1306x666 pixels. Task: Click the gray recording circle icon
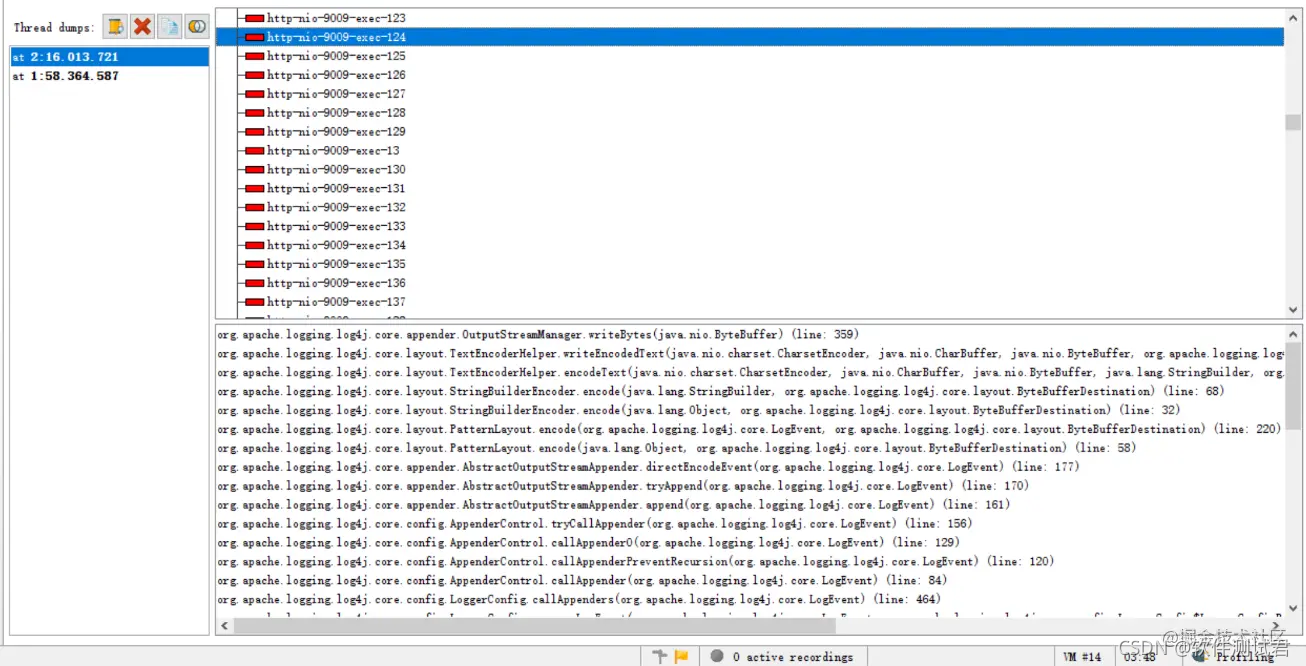click(717, 656)
